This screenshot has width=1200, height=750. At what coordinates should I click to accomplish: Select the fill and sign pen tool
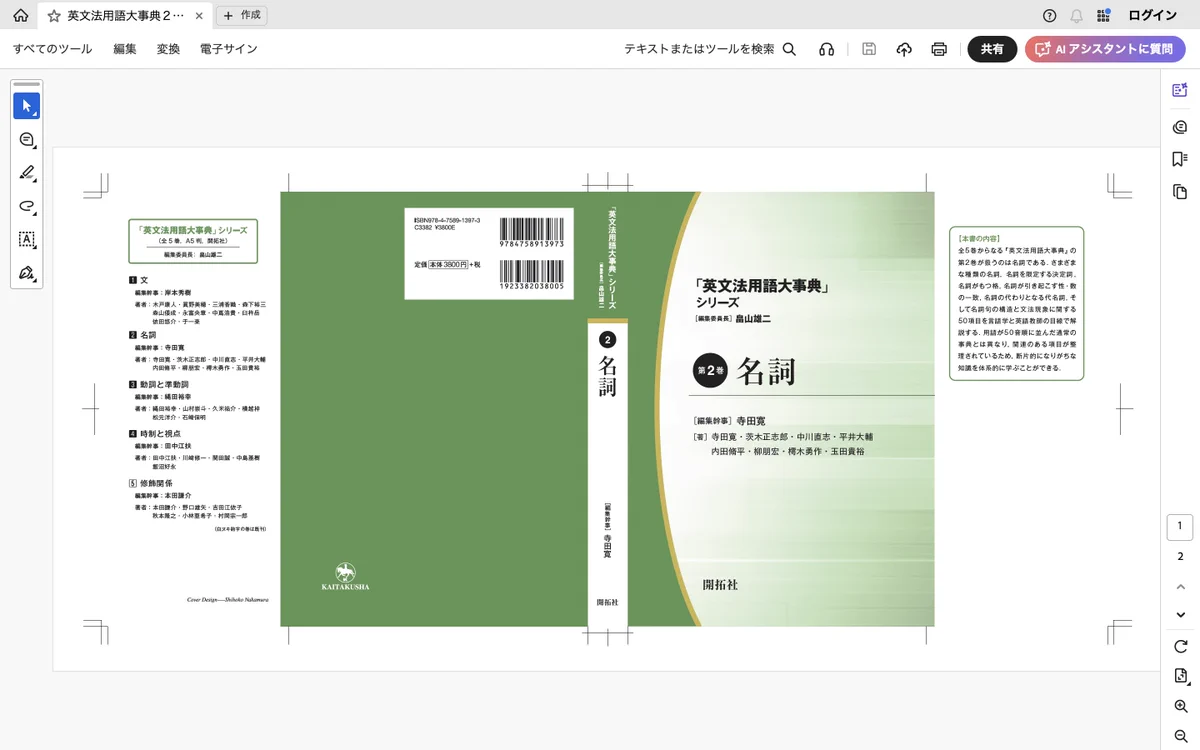tap(27, 273)
